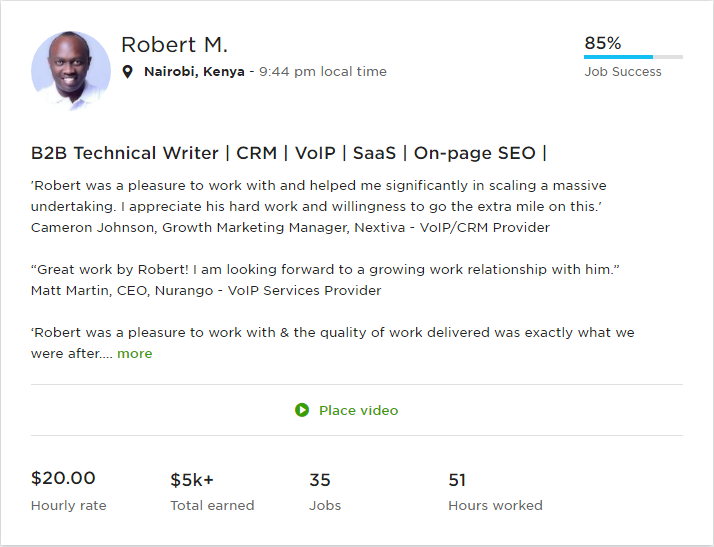Click the '9:44 pm local time' text

(322, 72)
